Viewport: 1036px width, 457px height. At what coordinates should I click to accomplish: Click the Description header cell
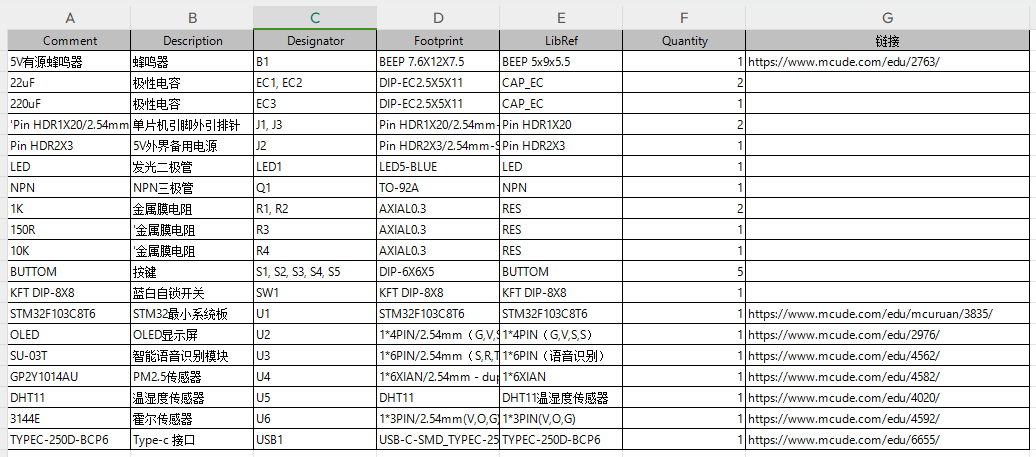192,40
